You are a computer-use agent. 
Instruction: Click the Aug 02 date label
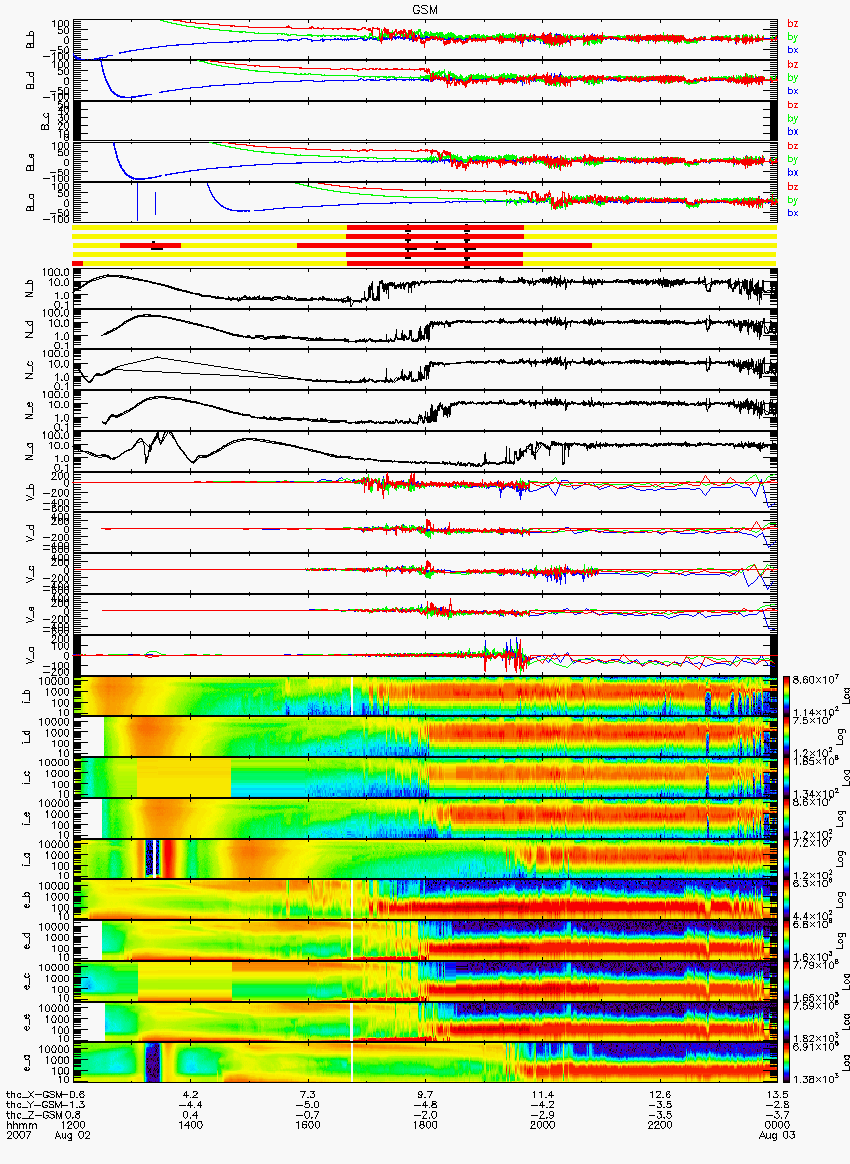pos(73,1133)
